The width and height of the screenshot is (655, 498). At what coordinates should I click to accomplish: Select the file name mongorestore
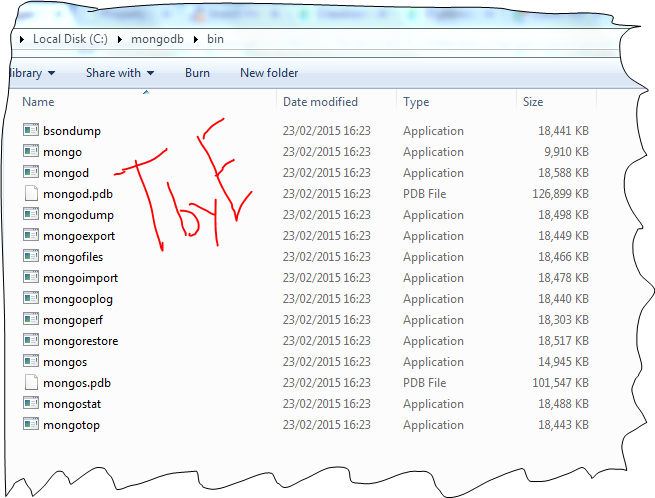(81, 341)
